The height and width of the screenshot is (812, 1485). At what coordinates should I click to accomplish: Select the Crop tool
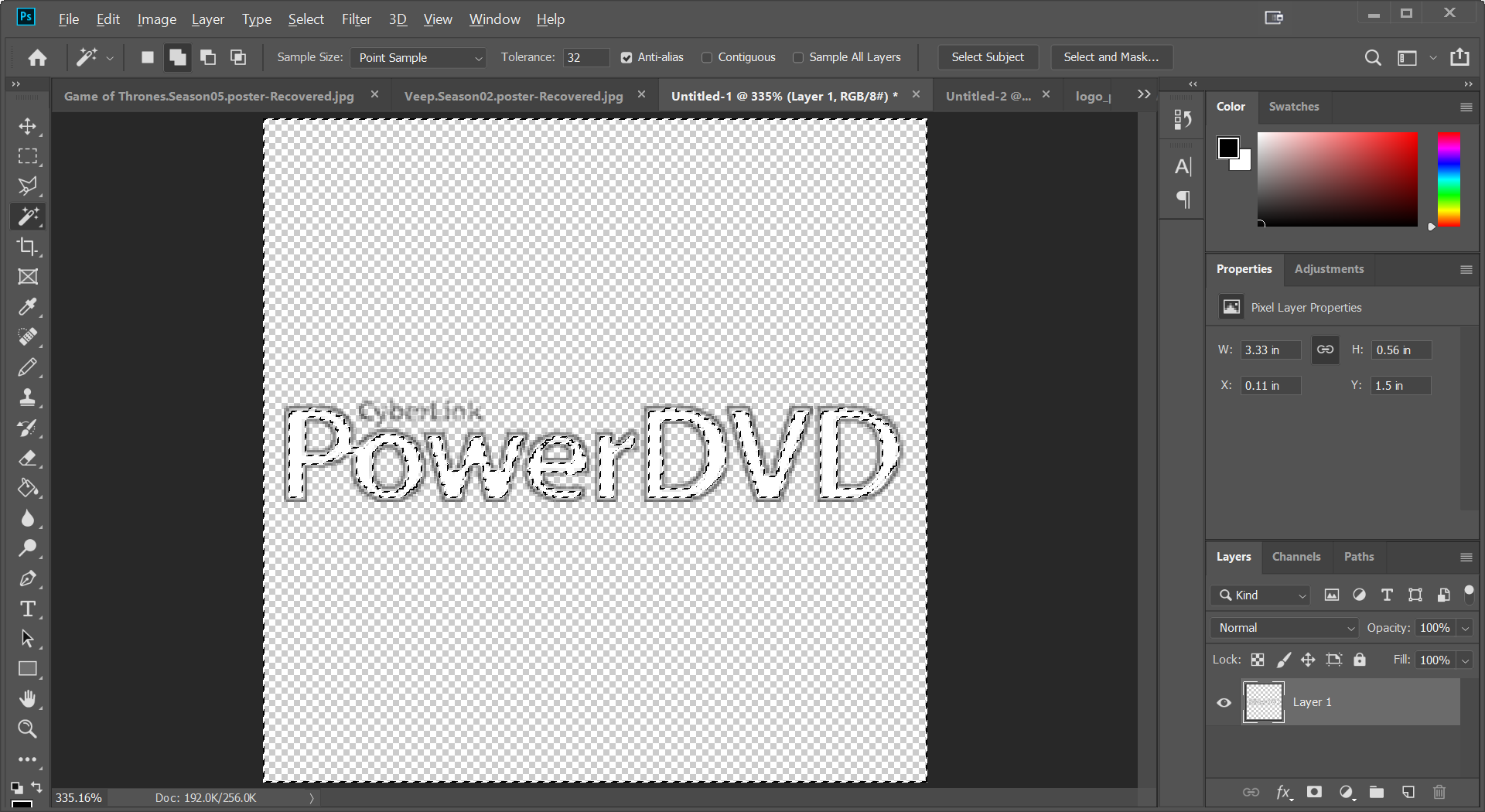coord(28,247)
